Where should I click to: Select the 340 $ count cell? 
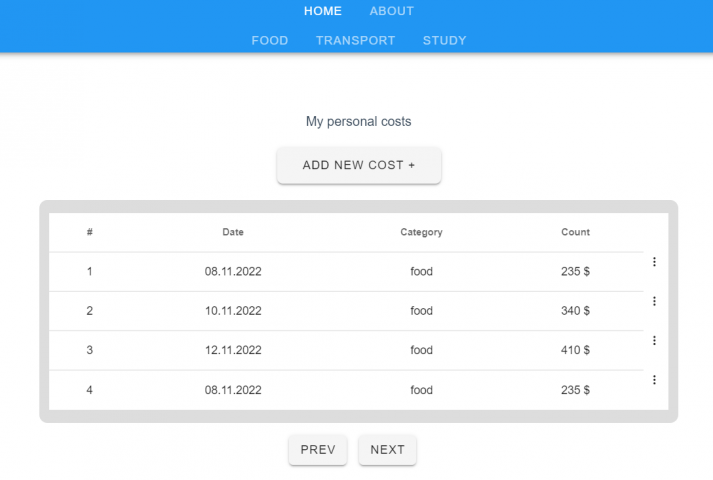575,311
